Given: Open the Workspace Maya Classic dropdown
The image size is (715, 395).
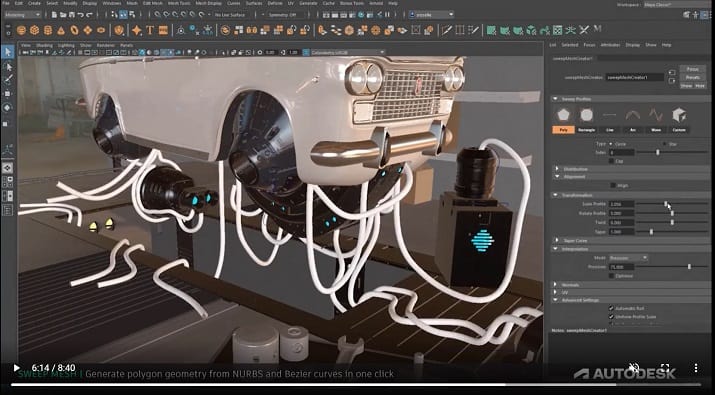Looking at the screenshot, I should pos(677,4).
